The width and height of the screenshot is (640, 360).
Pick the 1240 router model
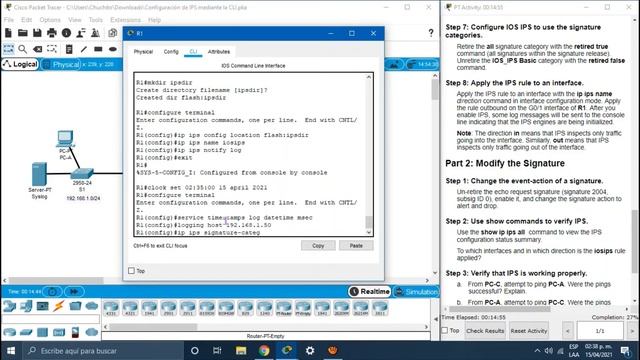pos(264,308)
